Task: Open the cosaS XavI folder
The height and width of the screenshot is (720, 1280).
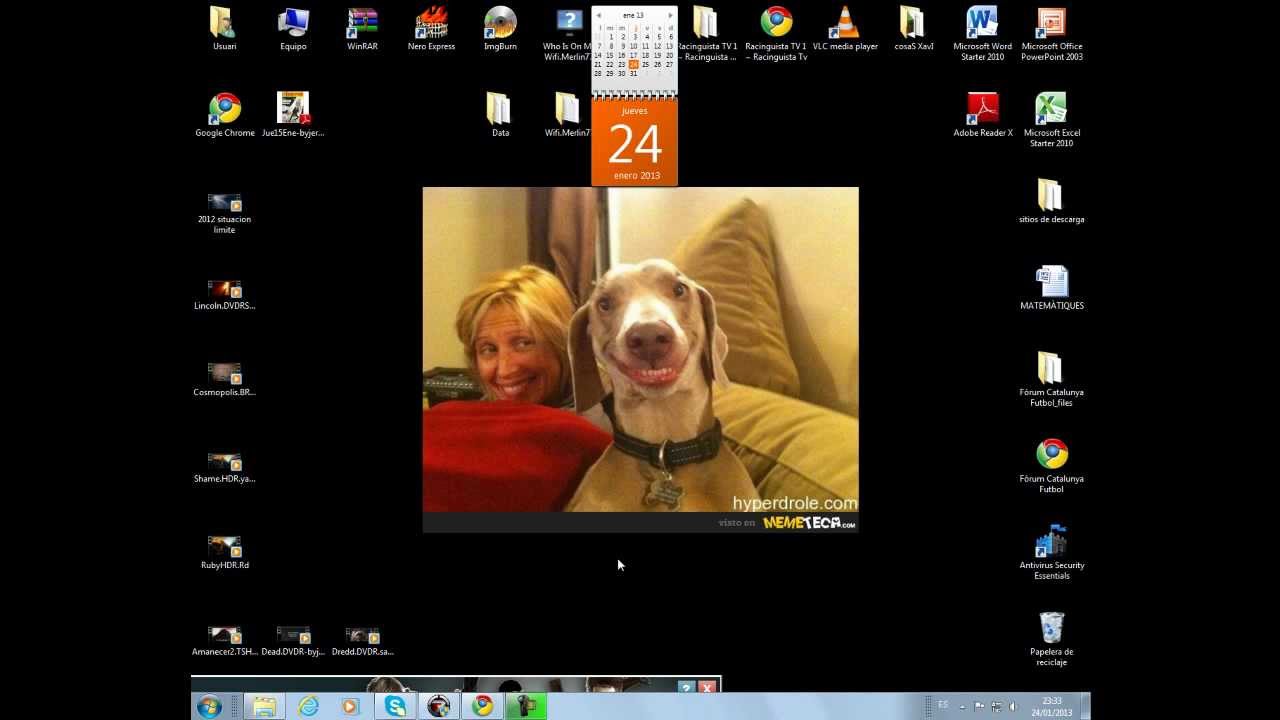Action: tap(913, 29)
